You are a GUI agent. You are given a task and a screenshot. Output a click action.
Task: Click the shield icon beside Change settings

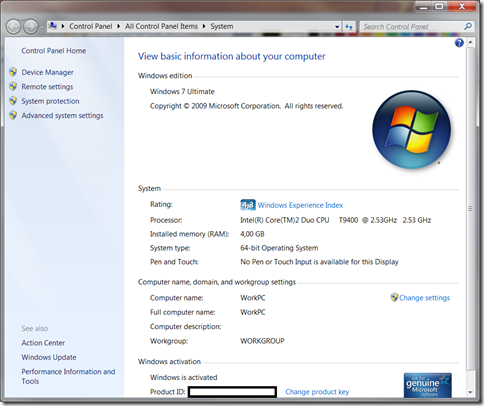click(394, 297)
